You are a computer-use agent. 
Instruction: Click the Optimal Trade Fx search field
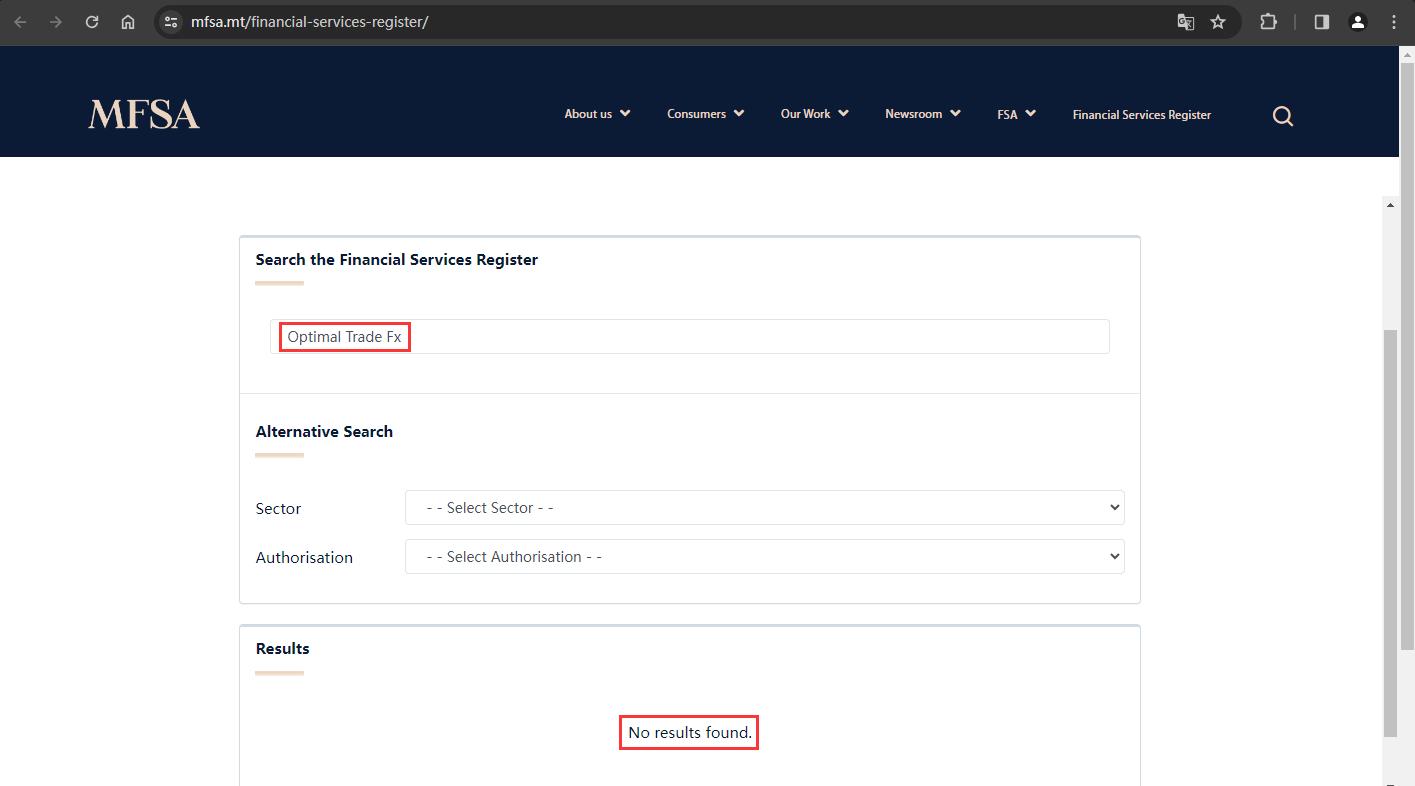[690, 336]
